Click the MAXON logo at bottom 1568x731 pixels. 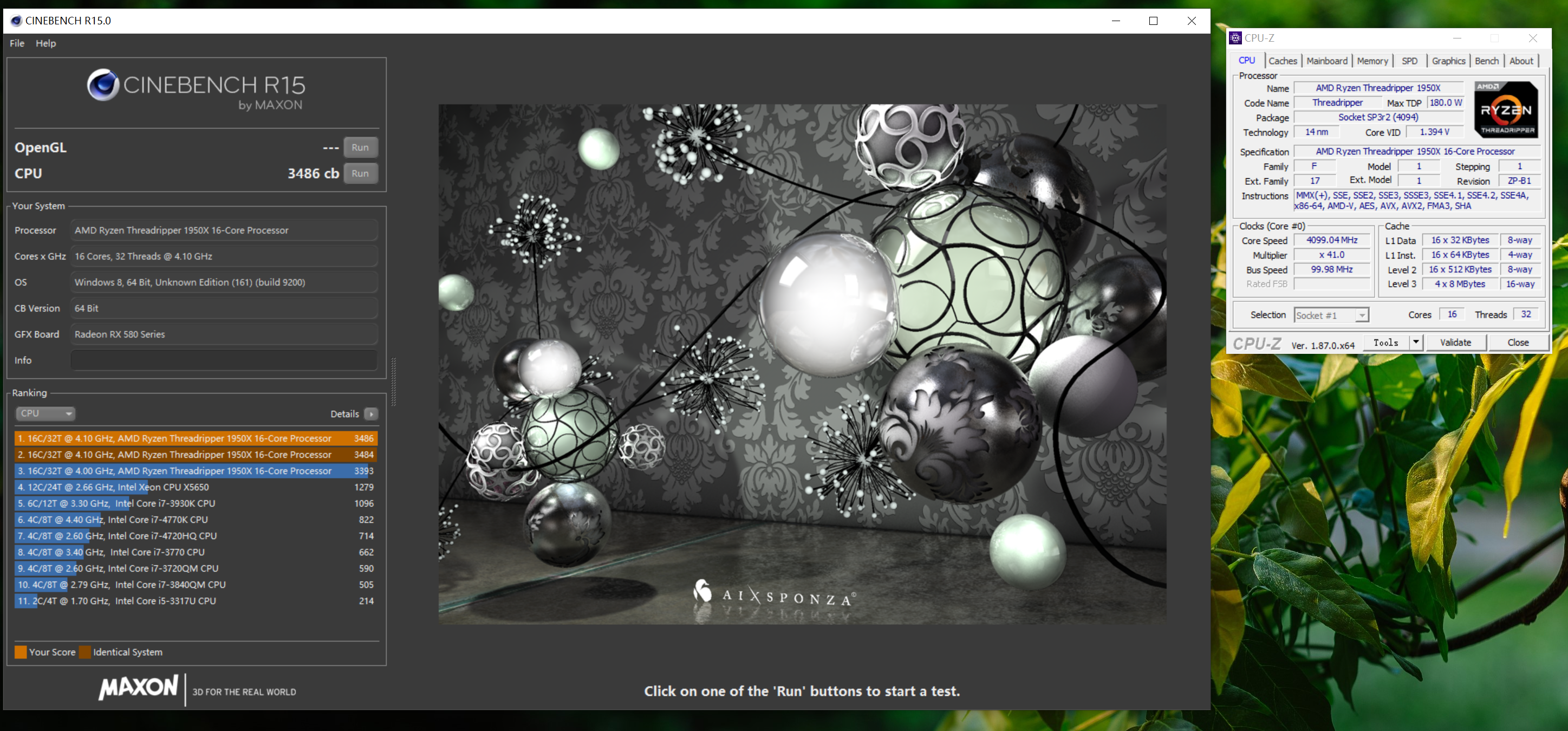pyautogui.click(x=139, y=688)
